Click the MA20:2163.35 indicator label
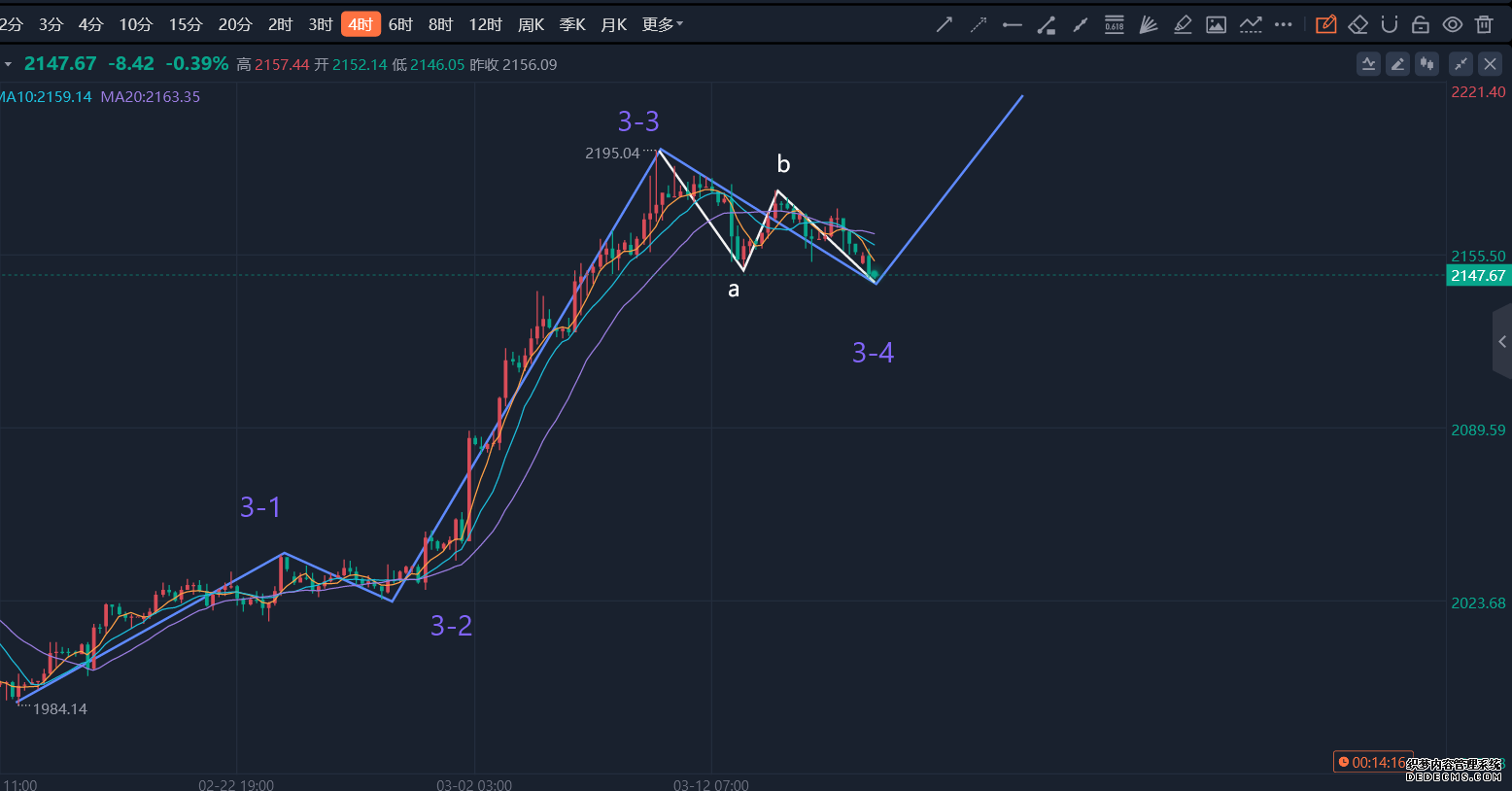The height and width of the screenshot is (791, 1512). (x=151, y=96)
